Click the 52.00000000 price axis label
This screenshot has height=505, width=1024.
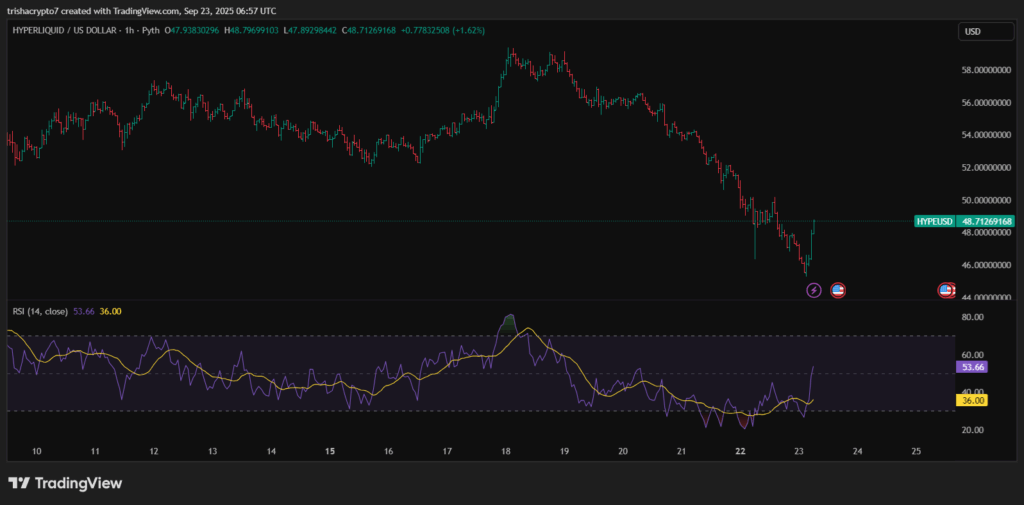click(987, 167)
